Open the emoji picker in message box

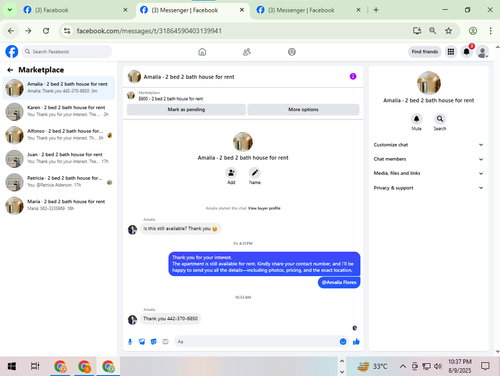[343, 341]
